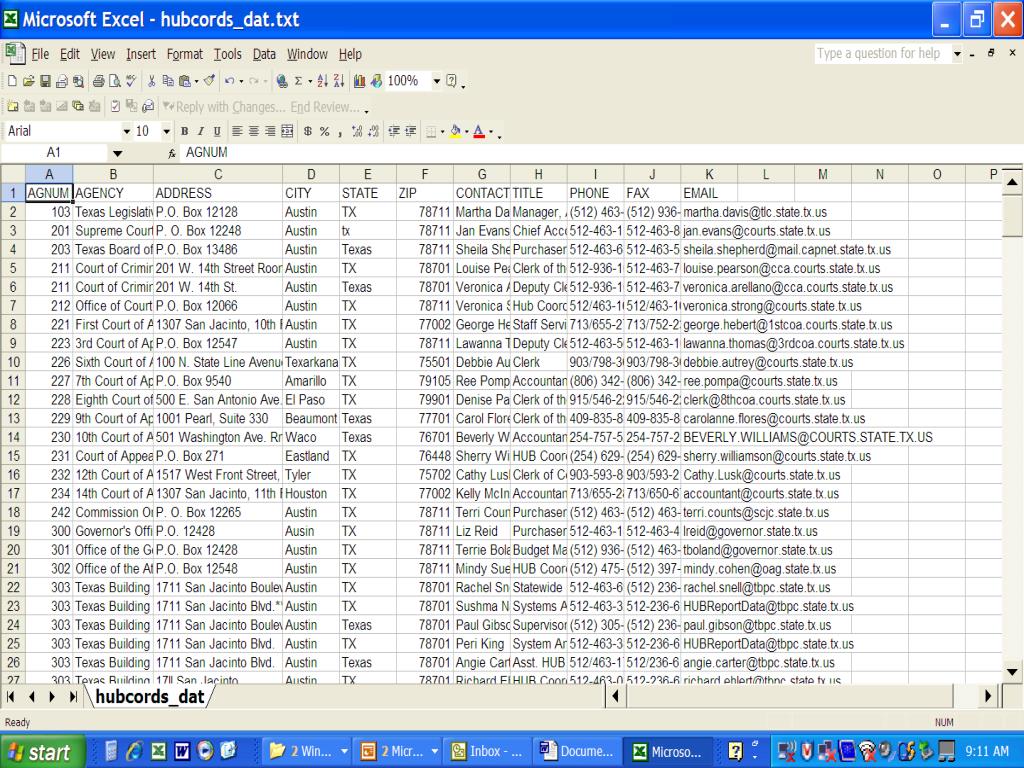Click the Name Box showing A1
Viewport: 1024px width, 768px height.
pos(54,153)
